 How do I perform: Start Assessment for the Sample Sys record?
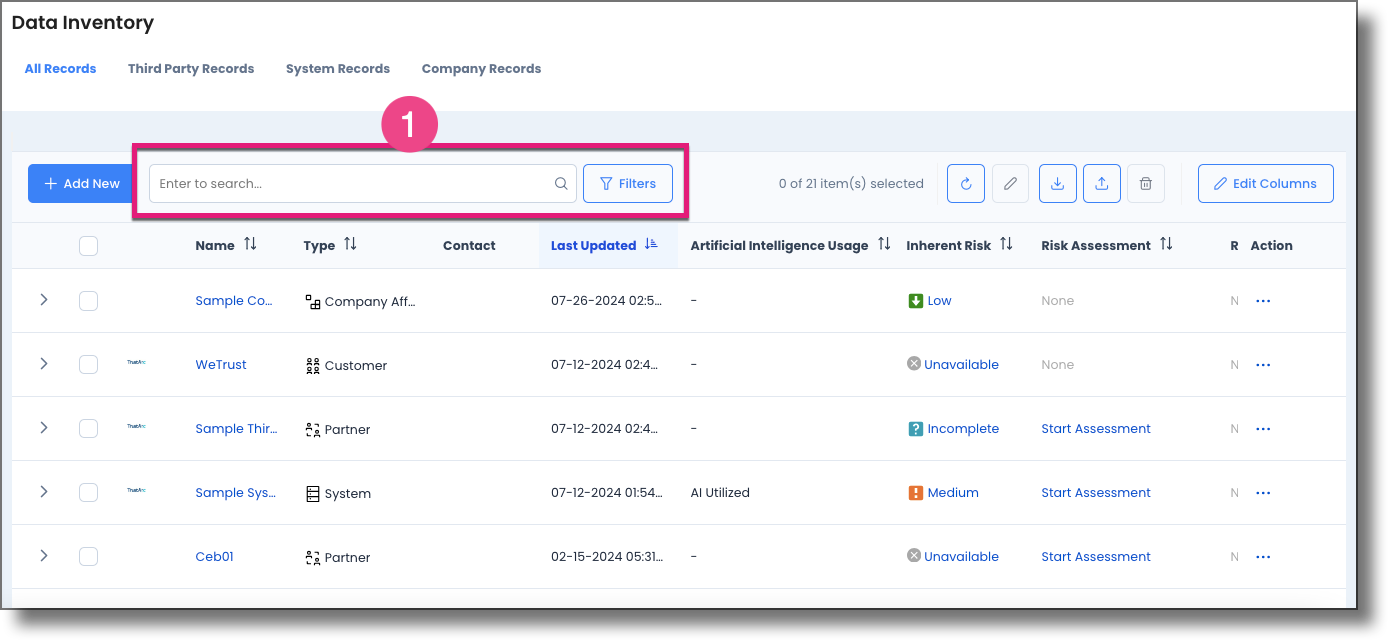(x=1095, y=492)
